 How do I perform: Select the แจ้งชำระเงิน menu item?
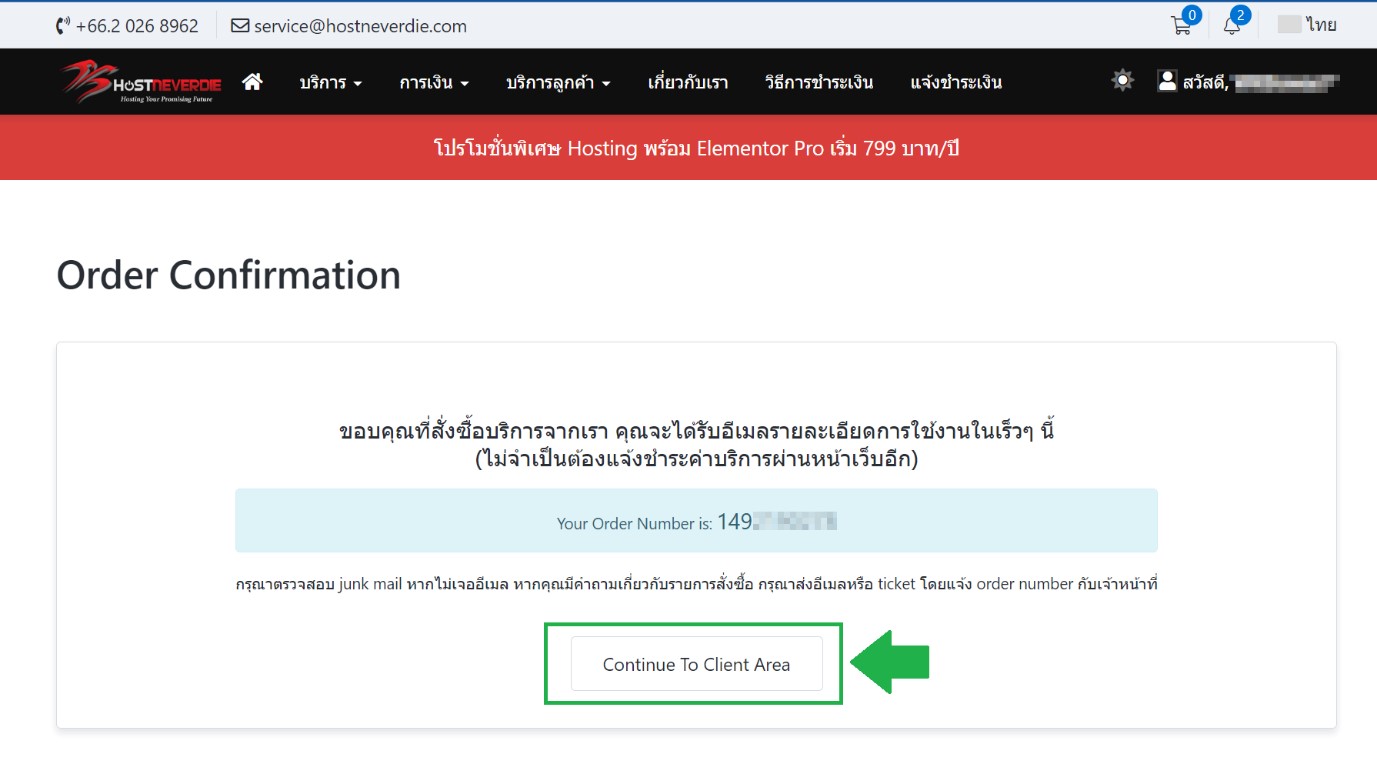tap(956, 83)
